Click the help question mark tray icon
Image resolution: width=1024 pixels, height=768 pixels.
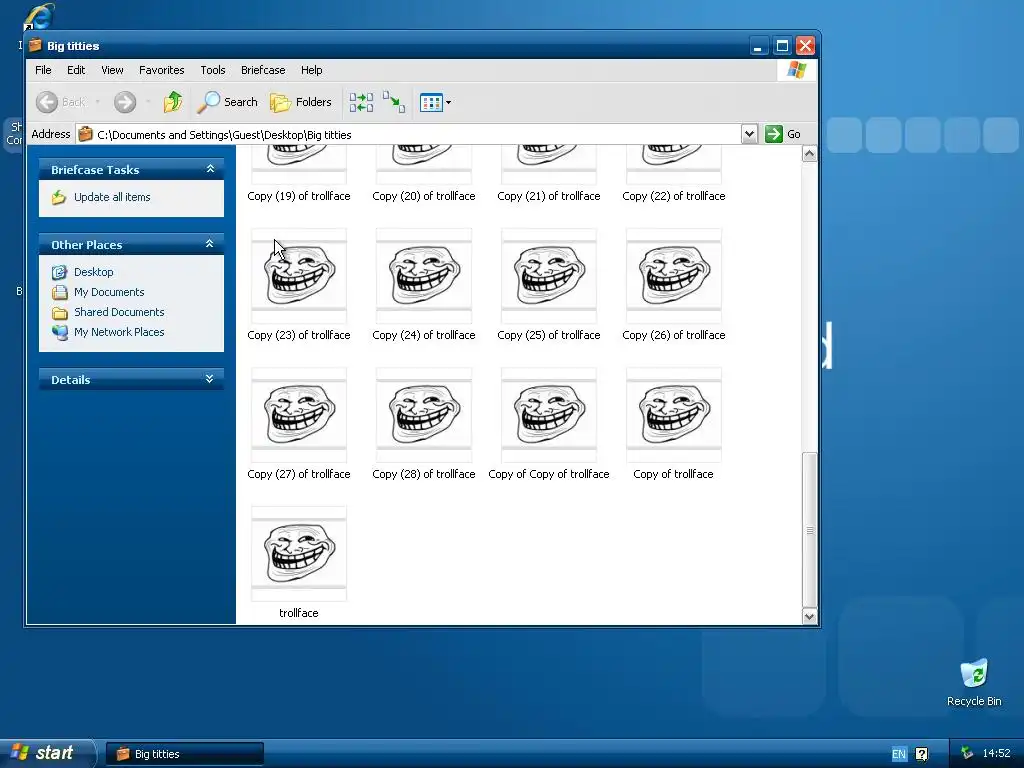click(921, 754)
